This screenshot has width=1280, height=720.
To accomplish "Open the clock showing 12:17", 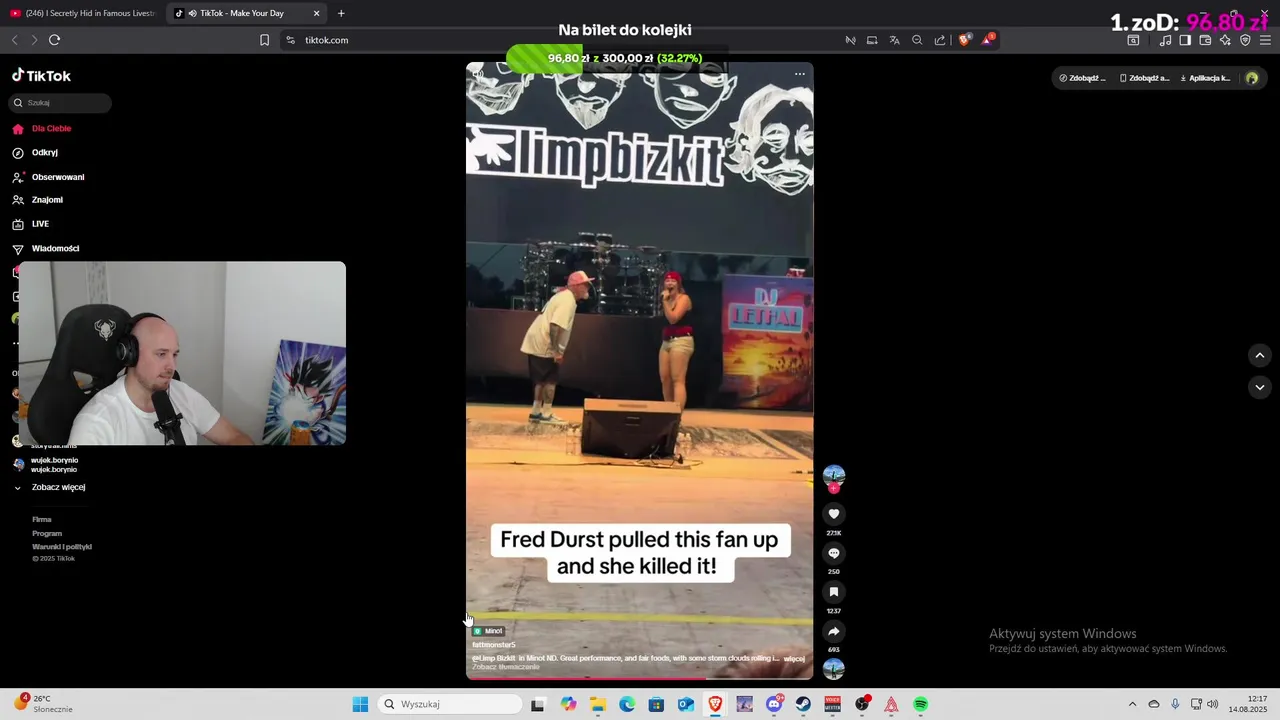I will pos(1248,704).
